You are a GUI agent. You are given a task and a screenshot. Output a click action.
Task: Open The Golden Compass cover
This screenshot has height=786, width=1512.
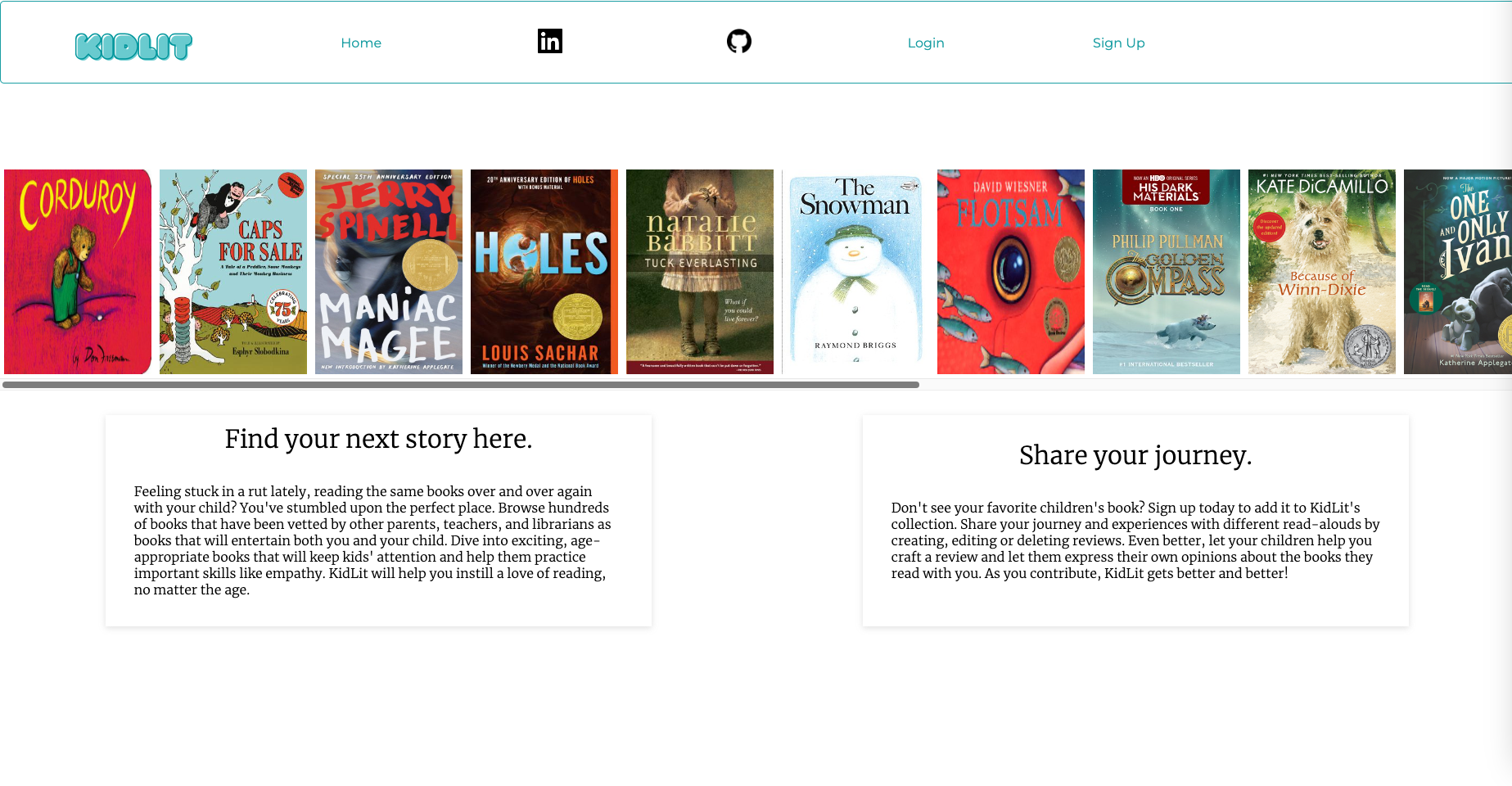point(1167,272)
